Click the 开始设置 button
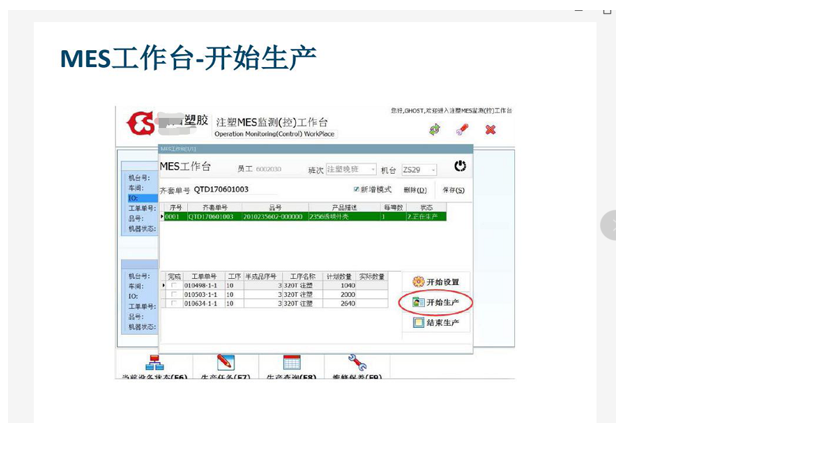 point(436,282)
